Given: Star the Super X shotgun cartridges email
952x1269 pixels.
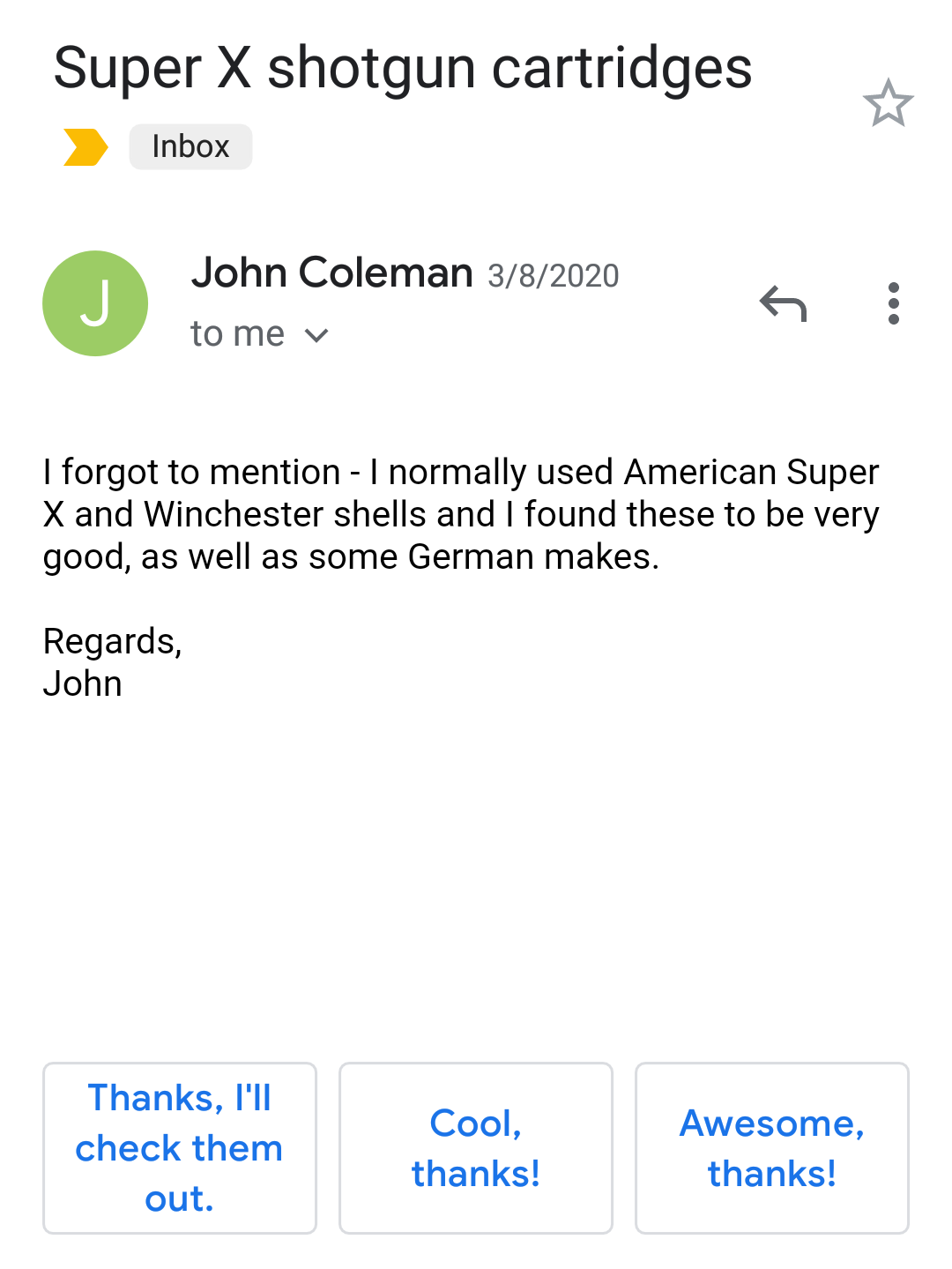Looking at the screenshot, I should pos(888,104).
